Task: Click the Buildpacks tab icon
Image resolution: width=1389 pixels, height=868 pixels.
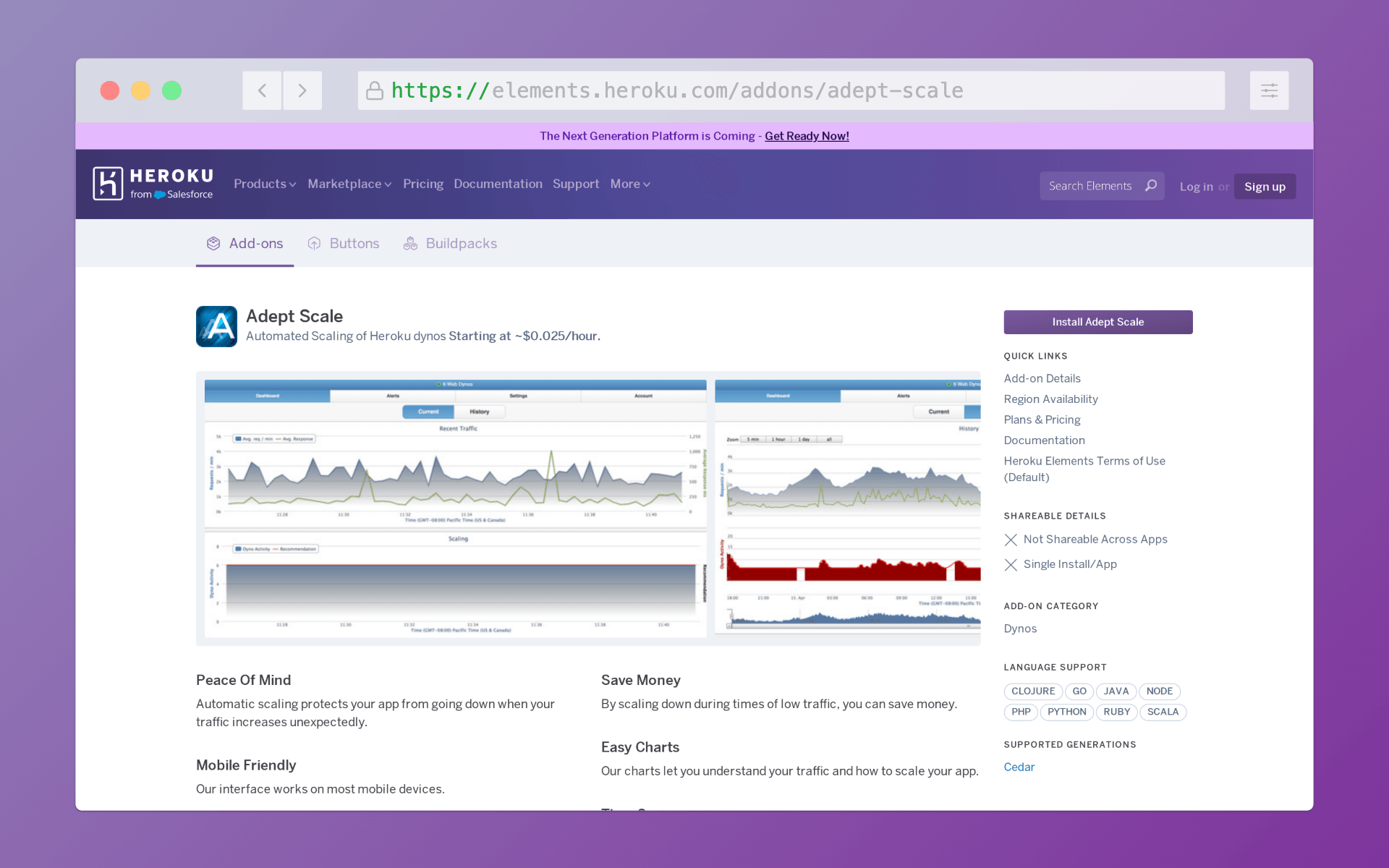Action: [x=410, y=244]
